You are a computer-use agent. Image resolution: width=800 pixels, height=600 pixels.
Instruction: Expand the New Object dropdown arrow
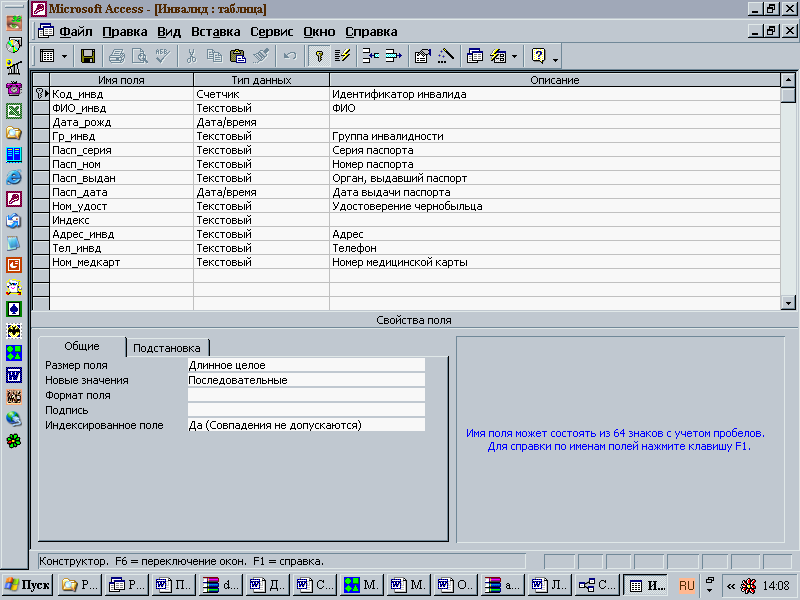tap(515, 56)
